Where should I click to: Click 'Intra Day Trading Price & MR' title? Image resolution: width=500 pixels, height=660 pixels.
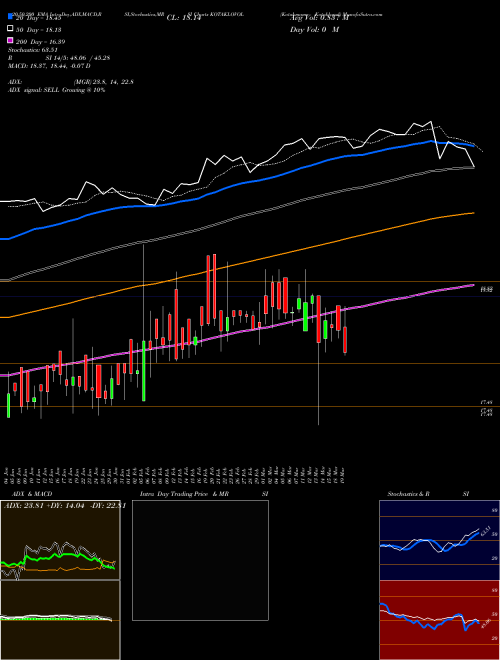(184, 494)
